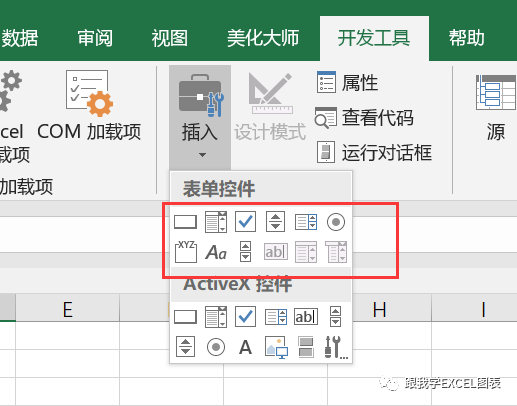Image resolution: width=517 pixels, height=406 pixels.
Task: Open the 插入 controls dropdown
Action: click(x=200, y=117)
